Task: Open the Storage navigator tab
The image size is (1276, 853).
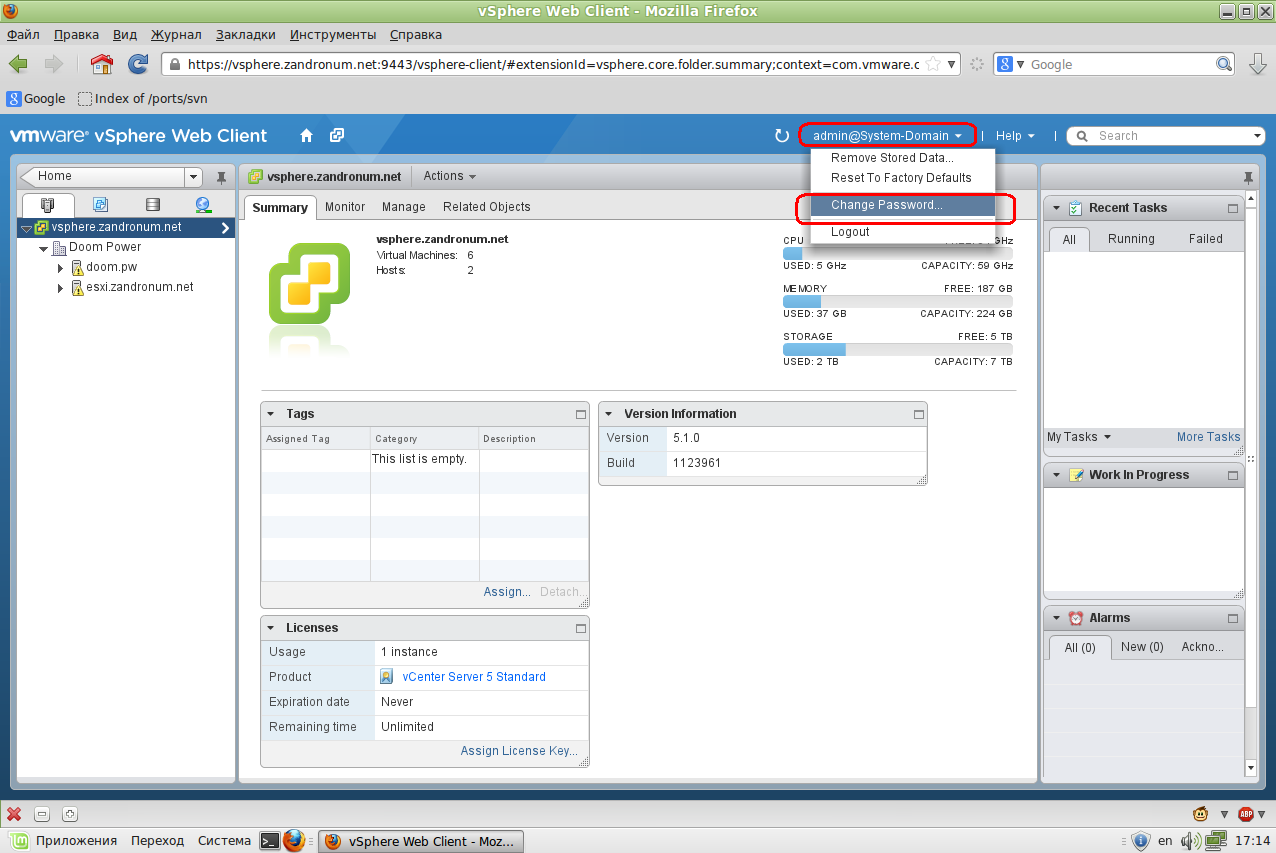Action: click(x=152, y=205)
